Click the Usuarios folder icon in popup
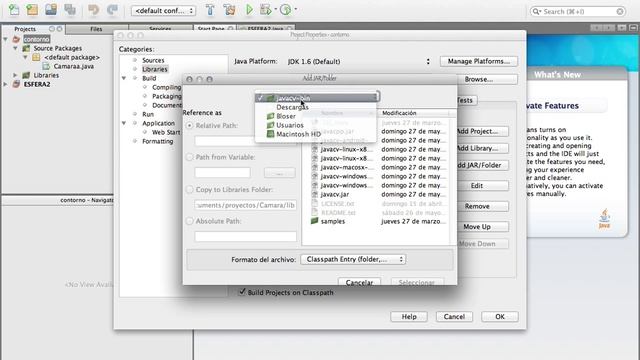The image size is (640, 360). point(270,125)
